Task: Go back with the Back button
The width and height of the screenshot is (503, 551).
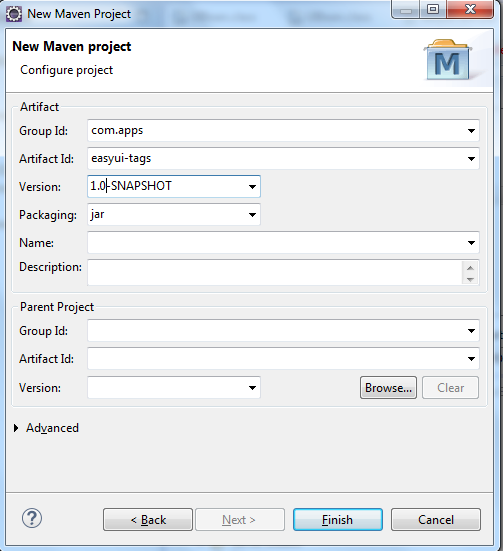Action: pyautogui.click(x=148, y=519)
